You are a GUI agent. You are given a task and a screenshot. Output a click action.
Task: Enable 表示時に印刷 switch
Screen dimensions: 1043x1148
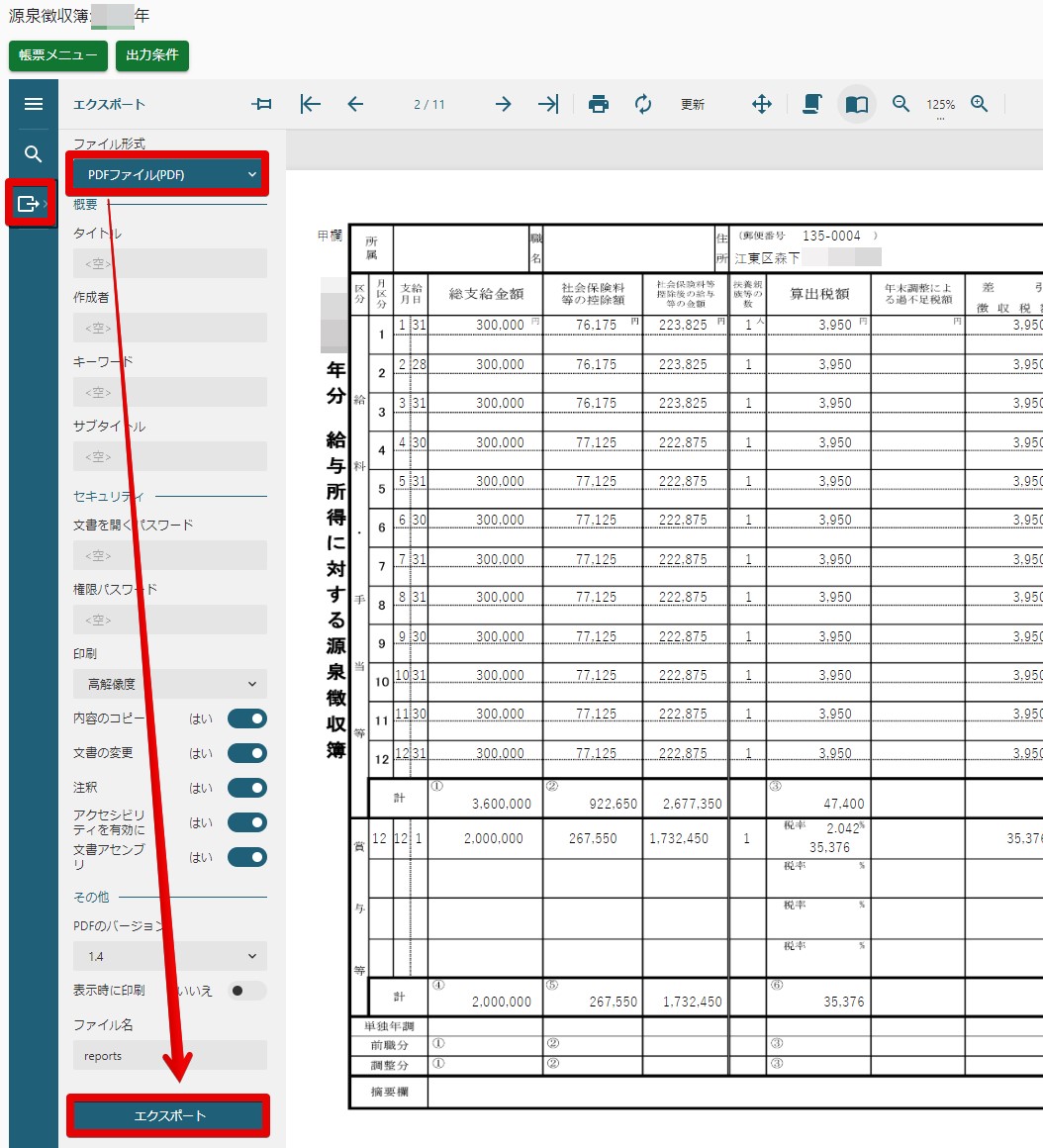[247, 991]
